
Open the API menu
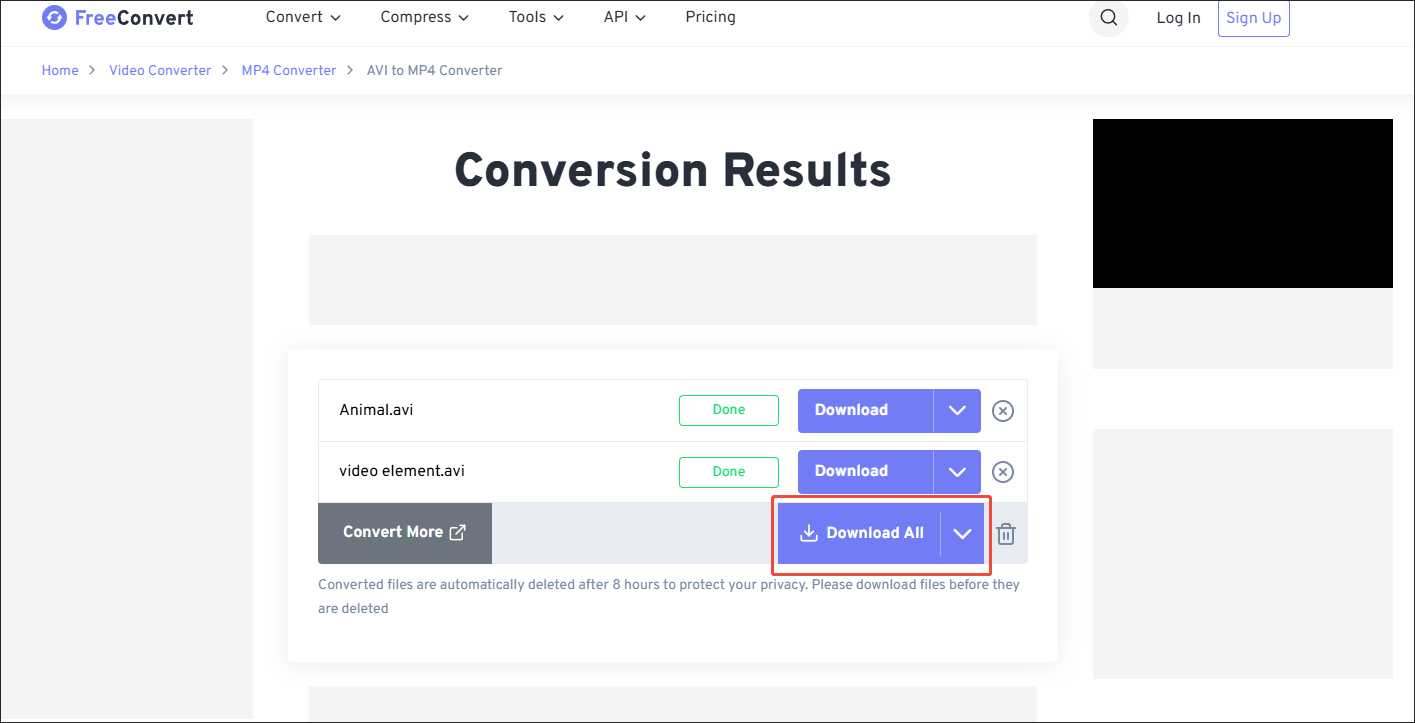tap(624, 17)
